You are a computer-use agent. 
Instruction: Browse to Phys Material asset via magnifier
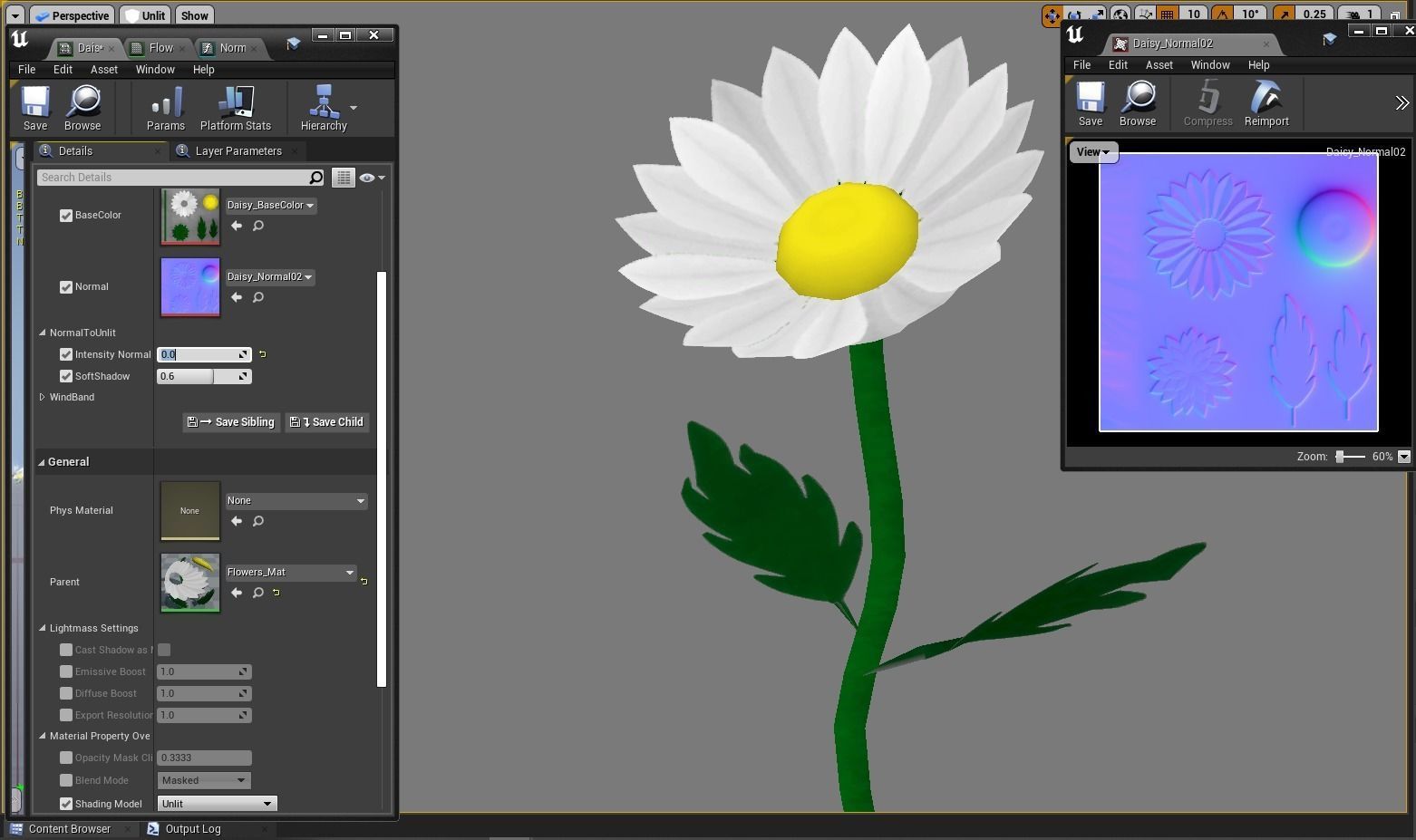point(258,521)
